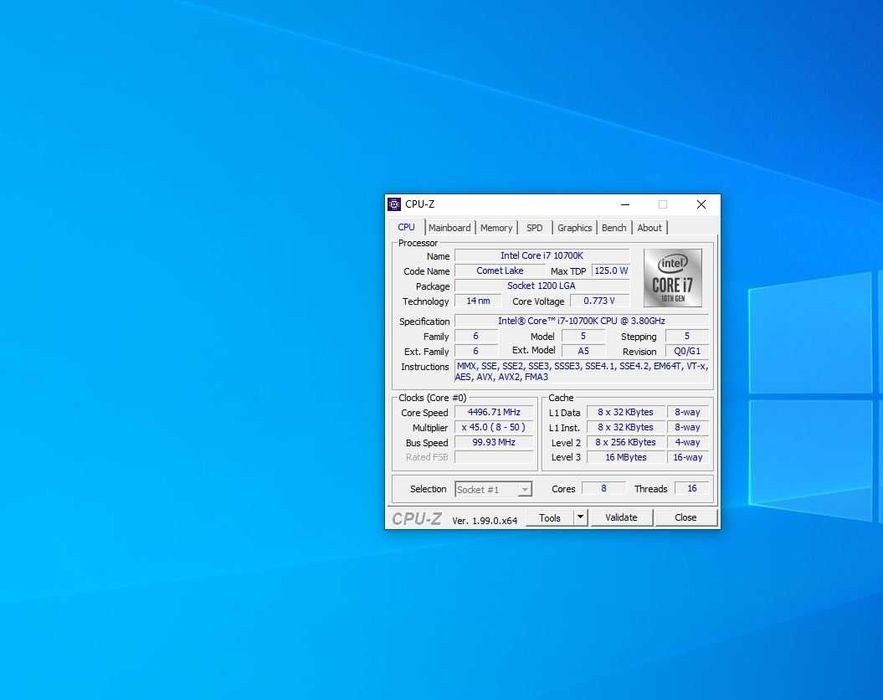The width and height of the screenshot is (883, 700).
Task: Click the Multiplier value 'x 45.0 ( 8 - 50 )'
Action: (x=494, y=427)
